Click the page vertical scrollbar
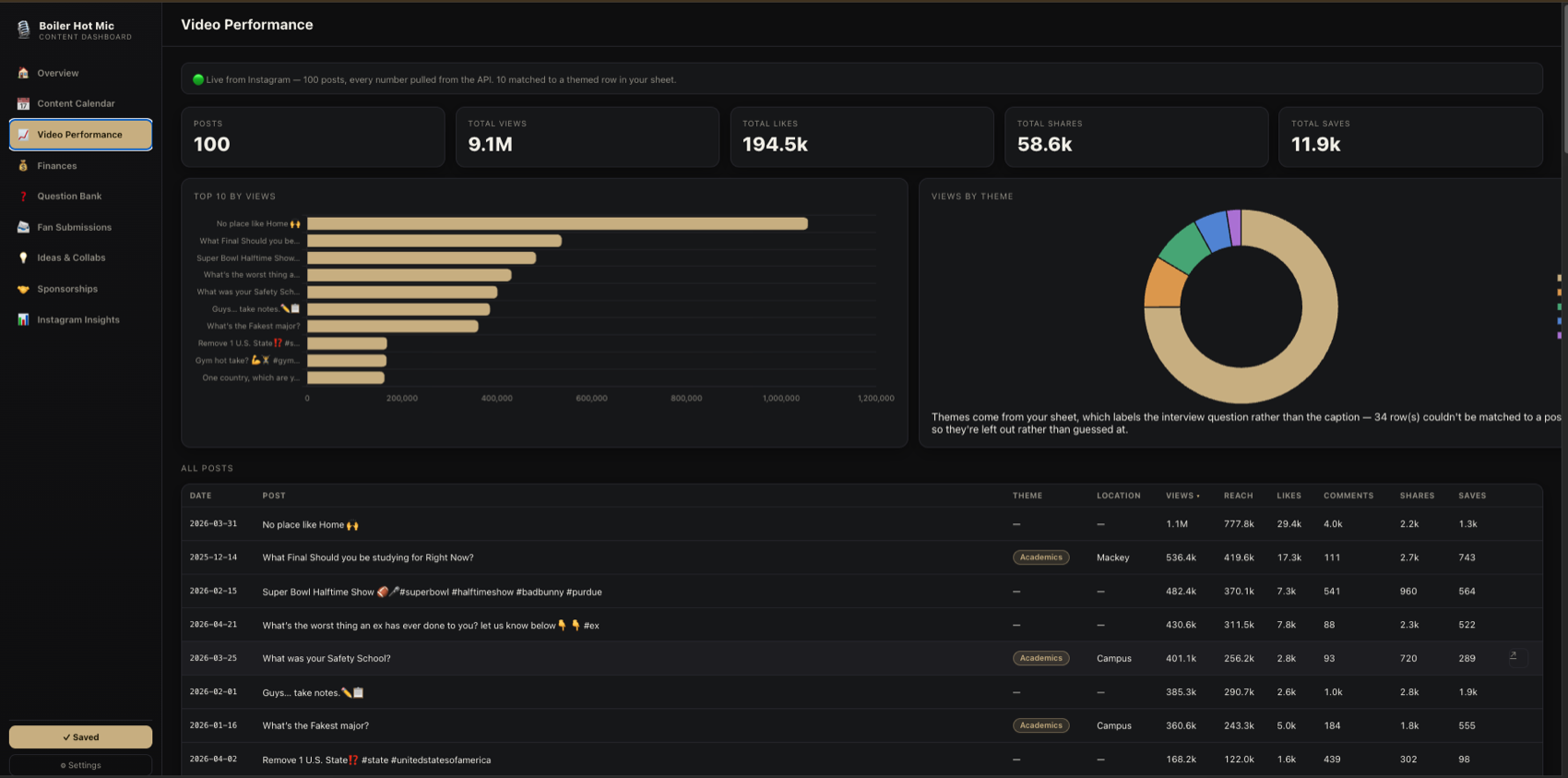Viewport: 1568px width, 778px height. coord(1564,78)
